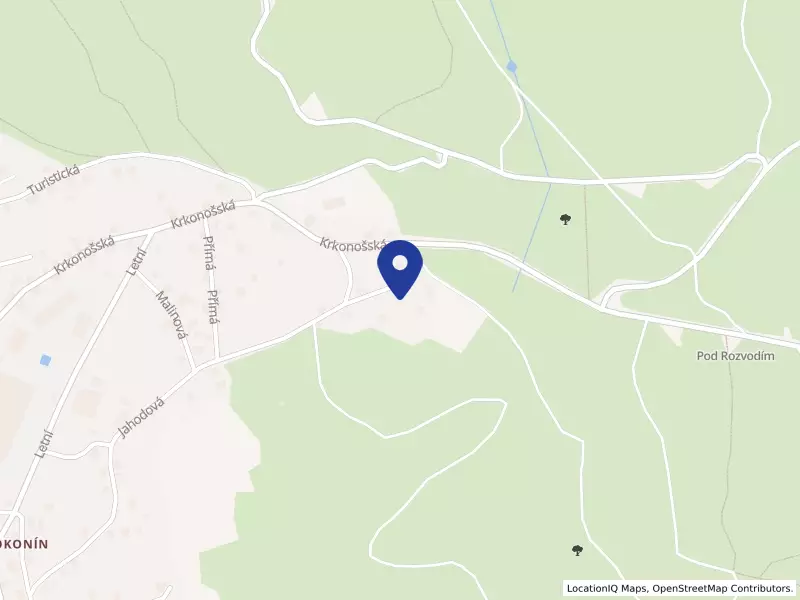This screenshot has height=600, width=800.
Task: Click the Jahodová street label
Action: (141, 417)
